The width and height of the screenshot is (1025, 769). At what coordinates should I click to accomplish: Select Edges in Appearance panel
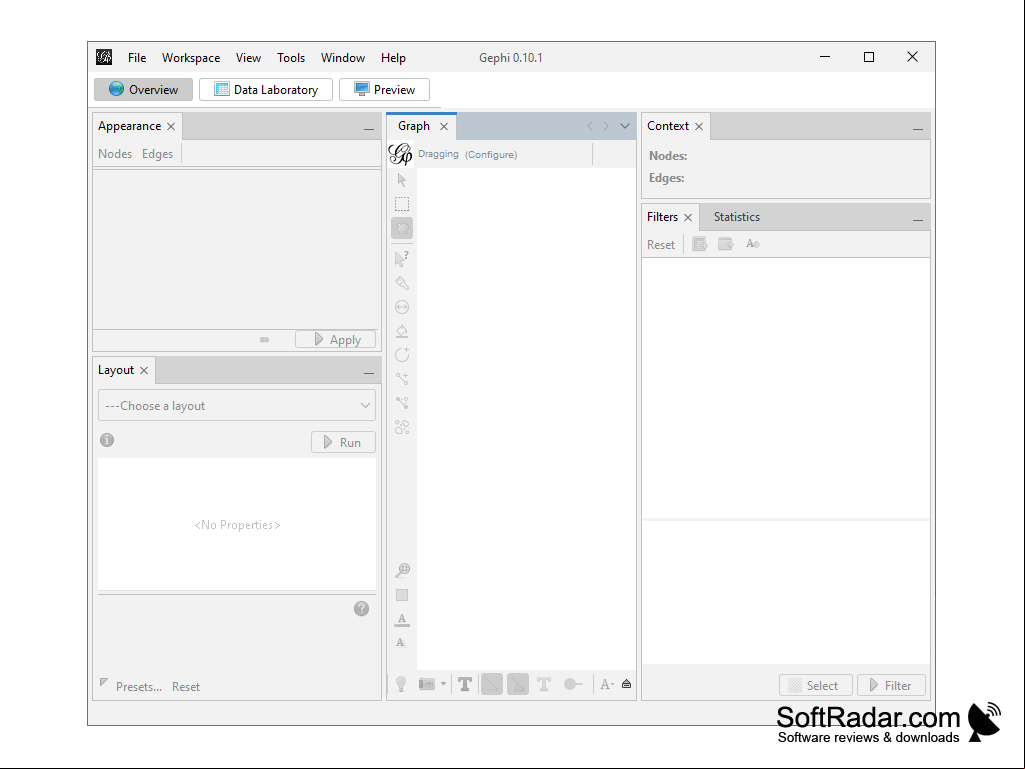click(x=158, y=154)
